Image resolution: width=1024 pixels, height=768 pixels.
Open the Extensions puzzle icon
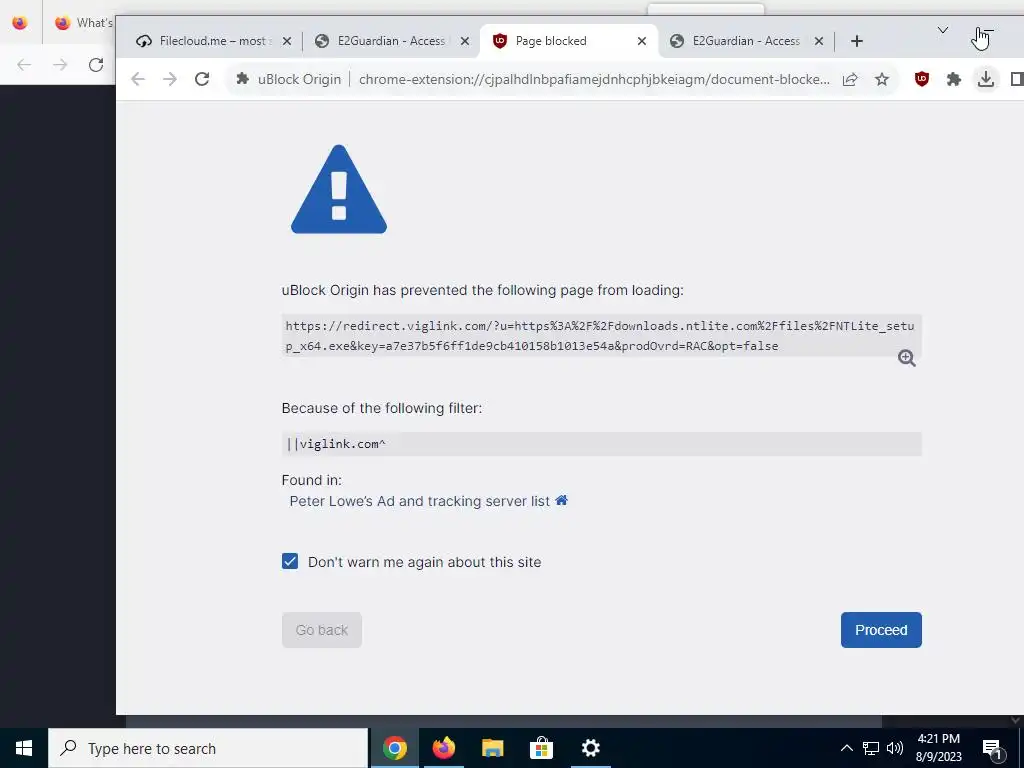(953, 79)
